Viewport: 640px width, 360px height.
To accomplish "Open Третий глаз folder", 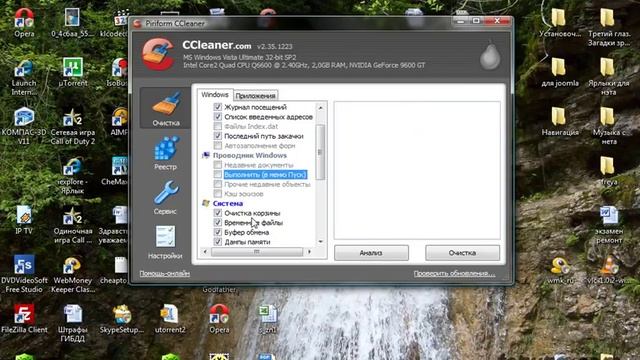I will click(609, 27).
